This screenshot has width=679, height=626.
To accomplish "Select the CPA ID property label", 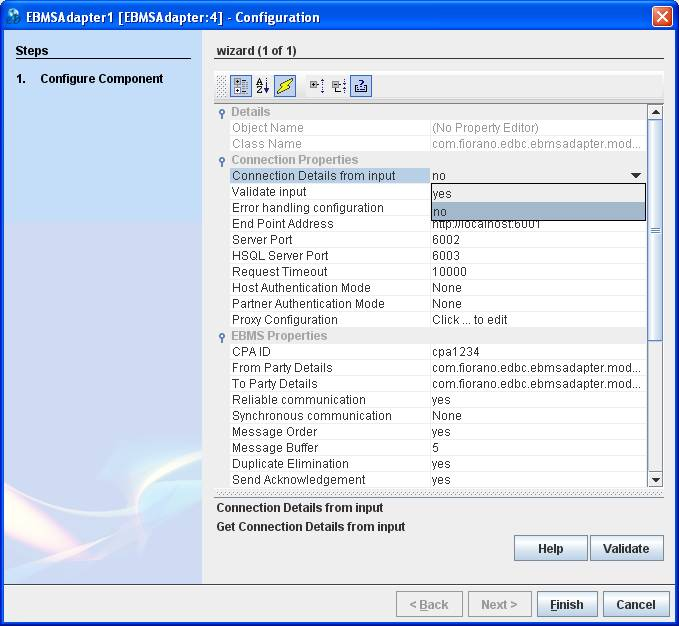I will [x=251, y=352].
